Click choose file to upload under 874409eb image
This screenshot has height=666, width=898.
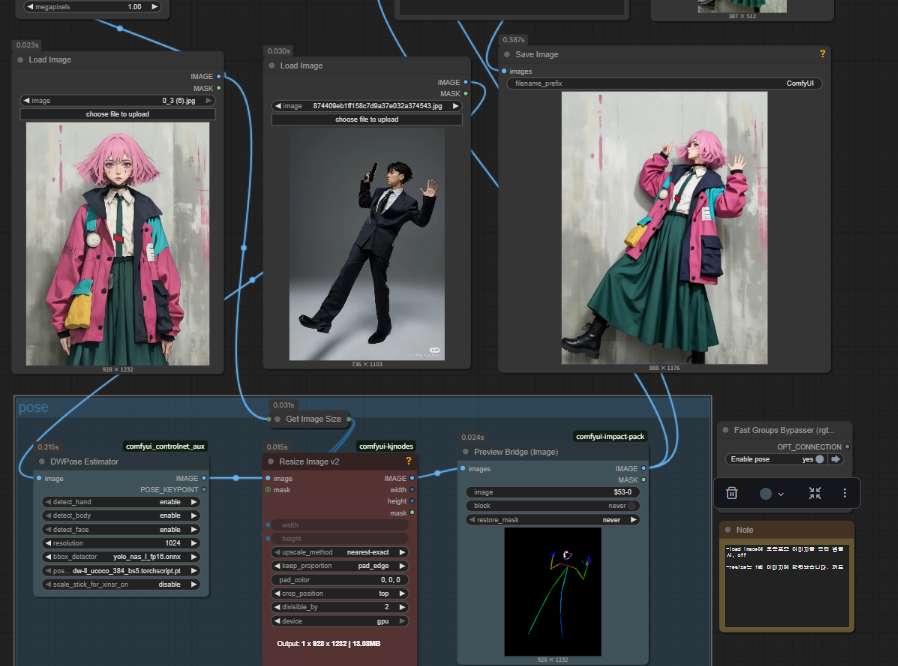pos(366,119)
